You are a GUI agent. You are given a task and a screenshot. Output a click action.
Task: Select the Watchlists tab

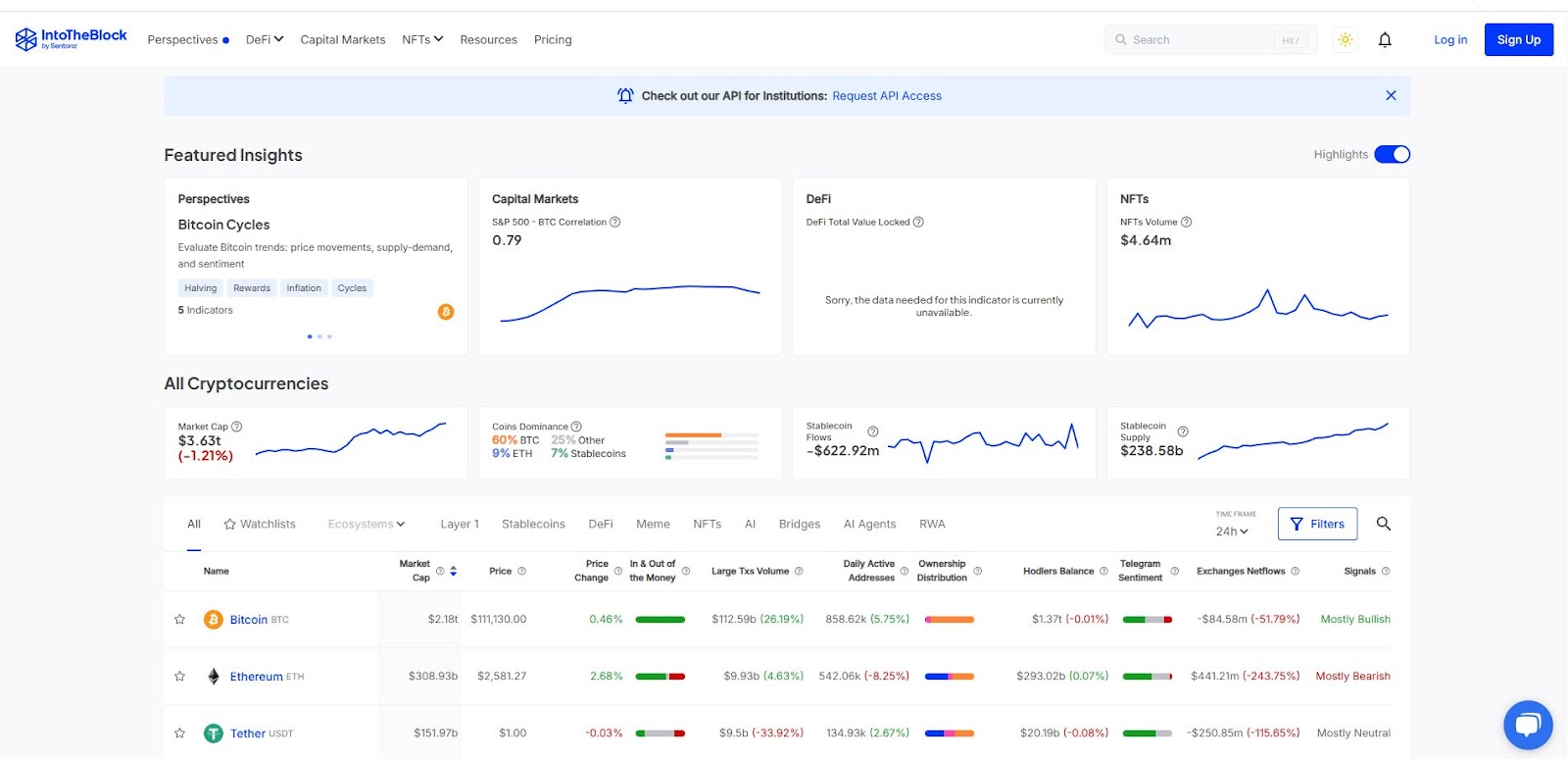(x=260, y=524)
